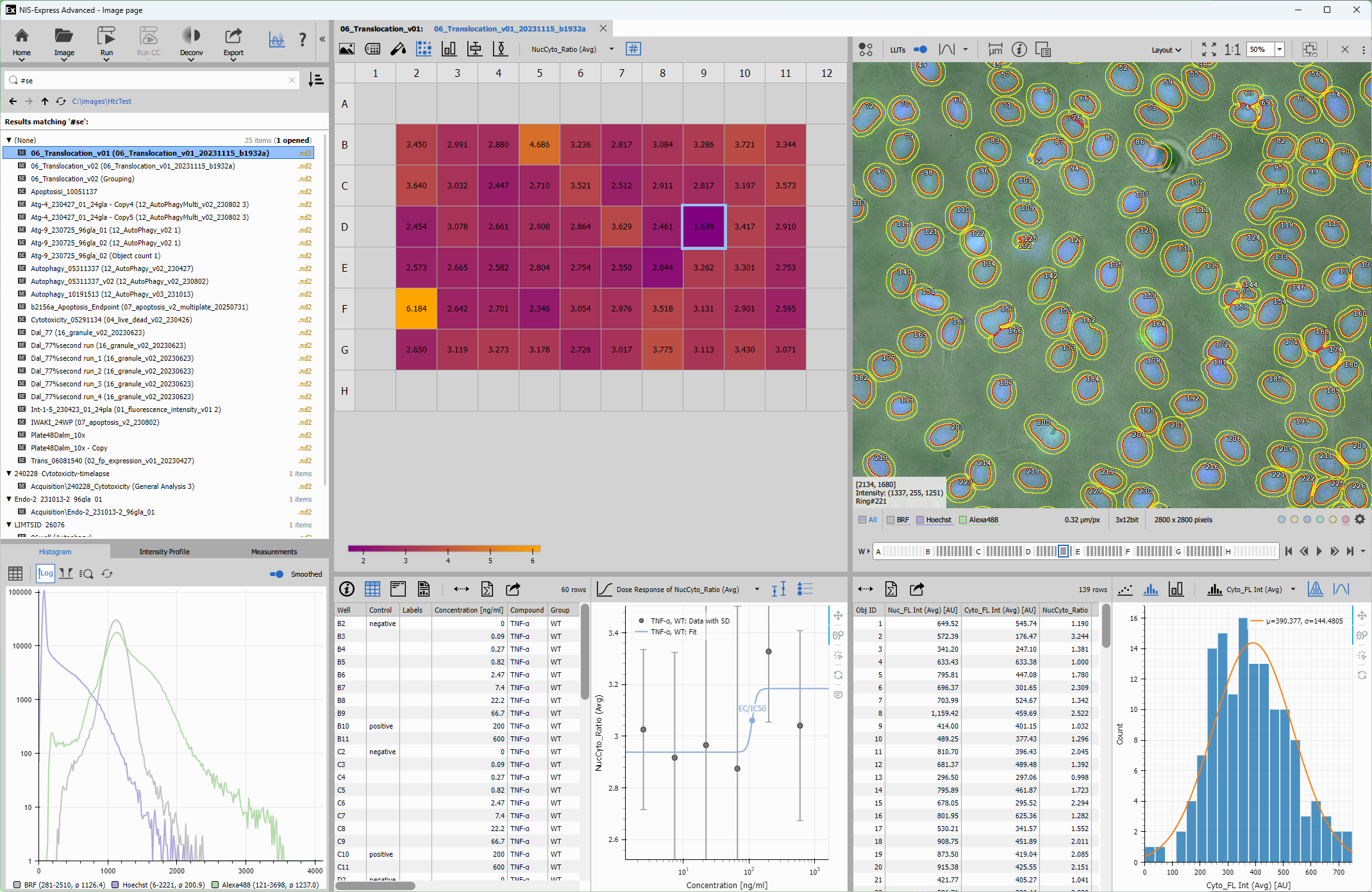Click the C:\images\HtcTest path link
1372x892 pixels.
[x=101, y=101]
